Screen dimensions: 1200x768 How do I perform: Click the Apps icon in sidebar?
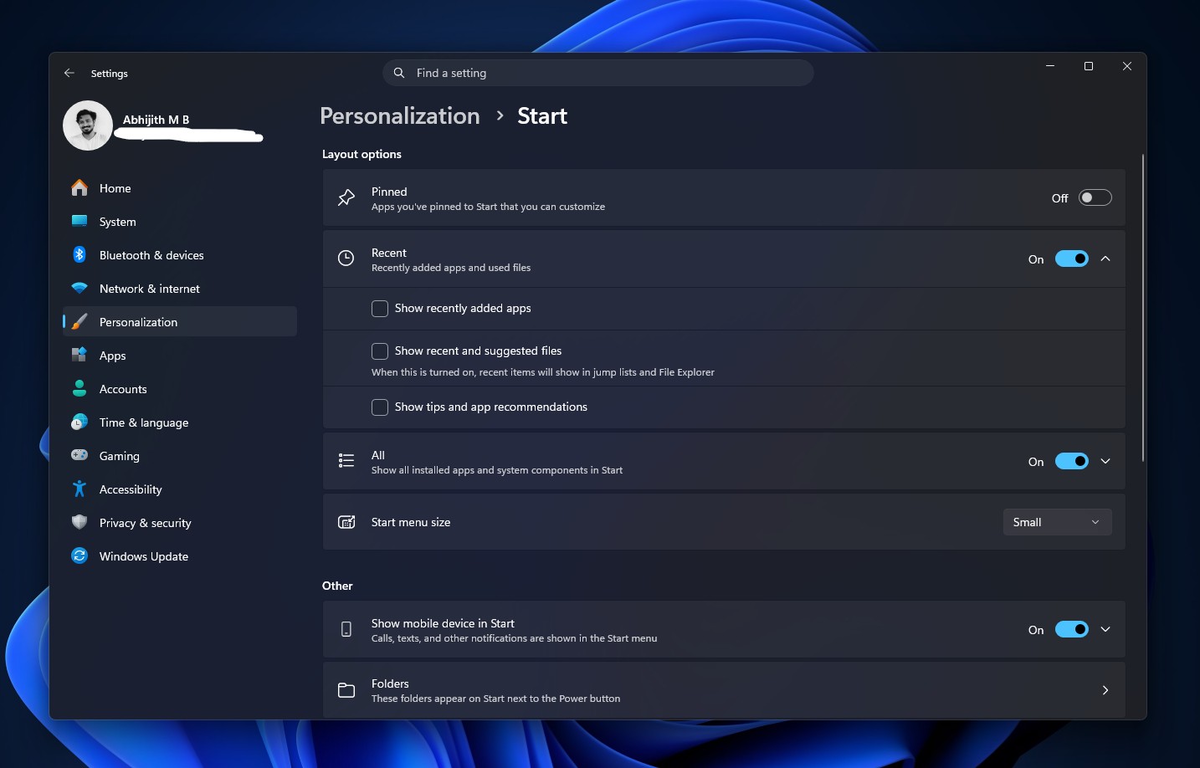pyautogui.click(x=79, y=355)
